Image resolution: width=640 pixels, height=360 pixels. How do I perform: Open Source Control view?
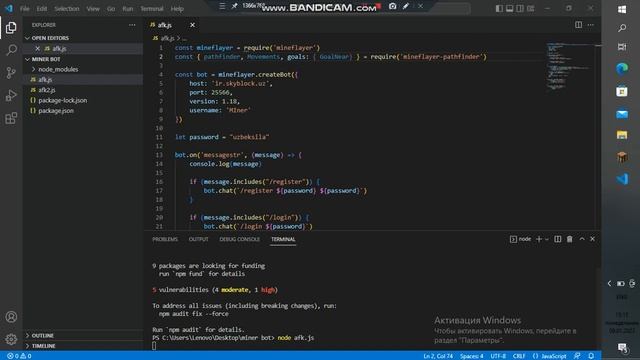coord(11,73)
